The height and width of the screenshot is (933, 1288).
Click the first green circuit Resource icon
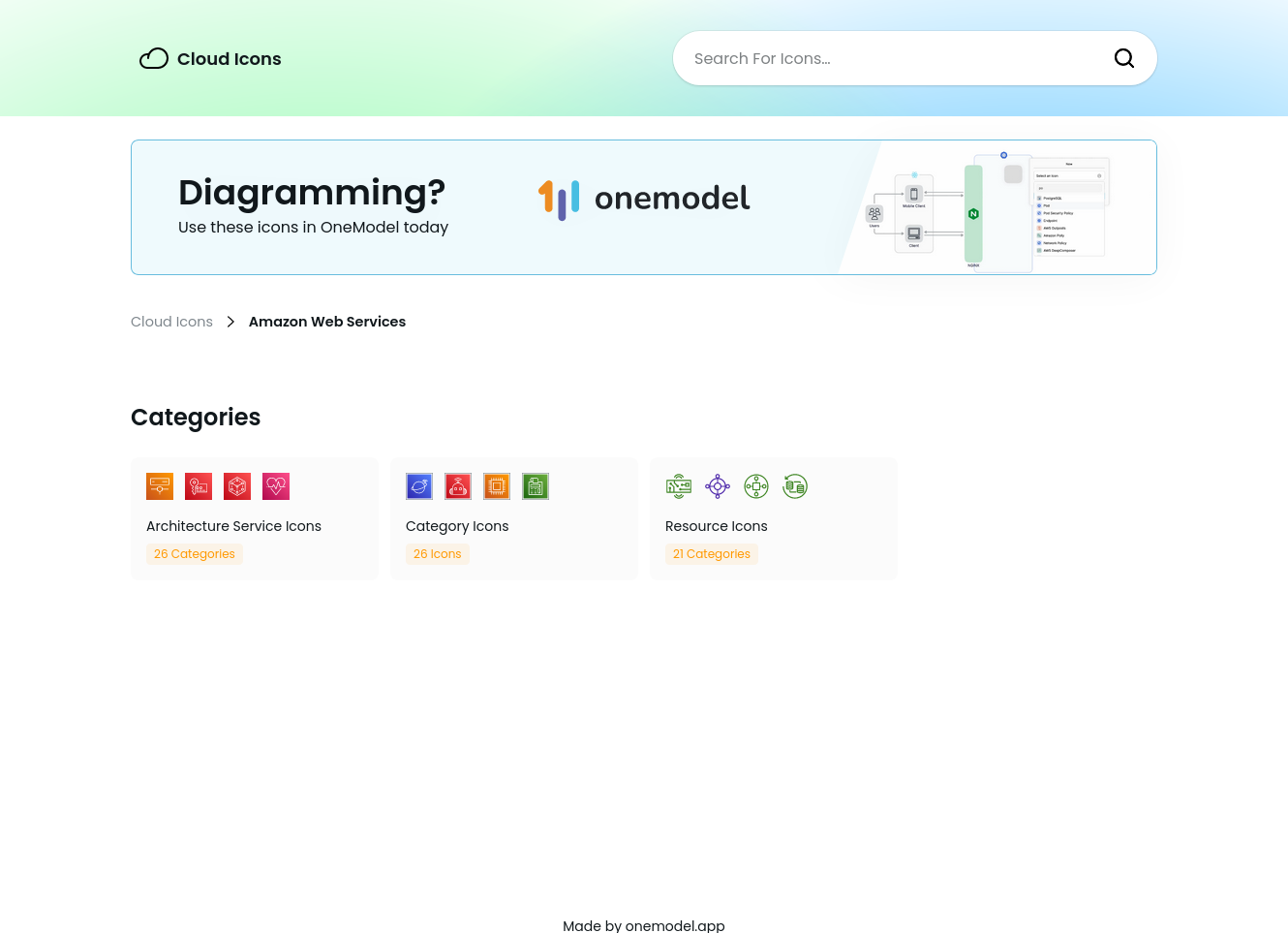coord(679,486)
